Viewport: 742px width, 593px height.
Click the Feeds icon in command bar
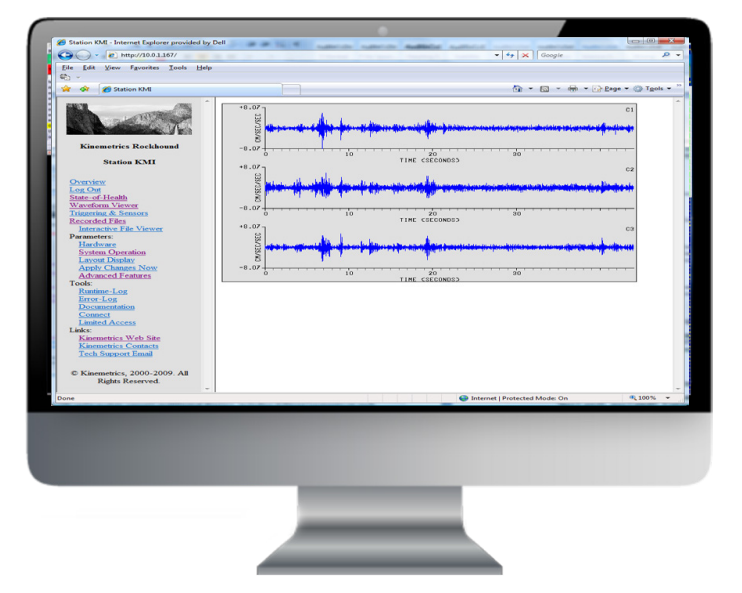pyautogui.click(x=545, y=89)
